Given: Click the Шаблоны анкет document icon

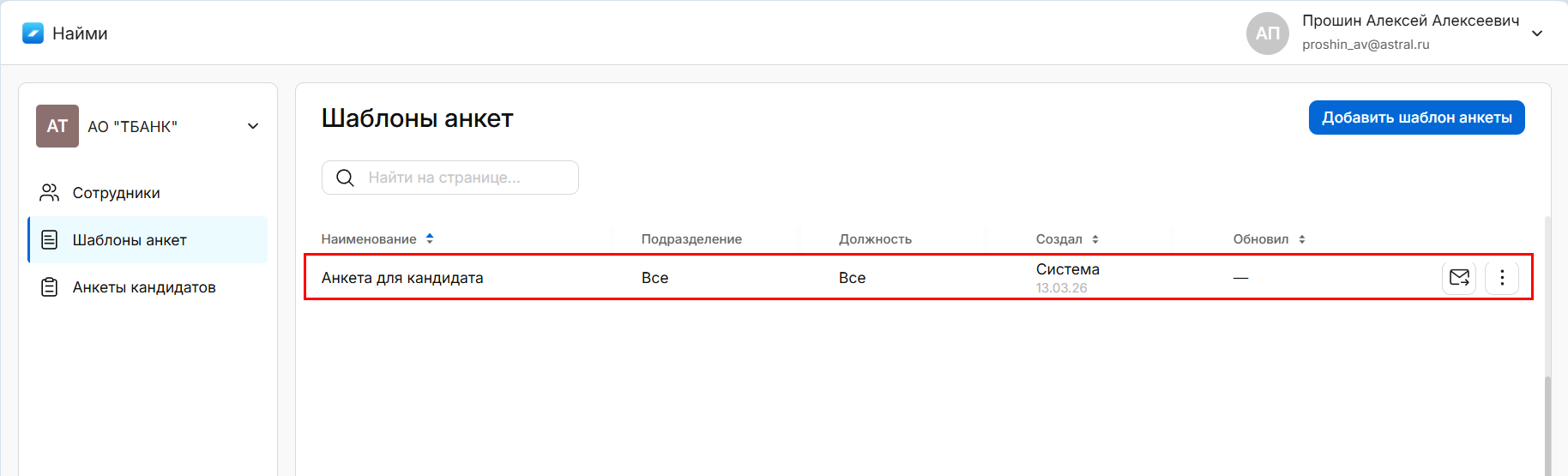Looking at the screenshot, I should [x=50, y=240].
